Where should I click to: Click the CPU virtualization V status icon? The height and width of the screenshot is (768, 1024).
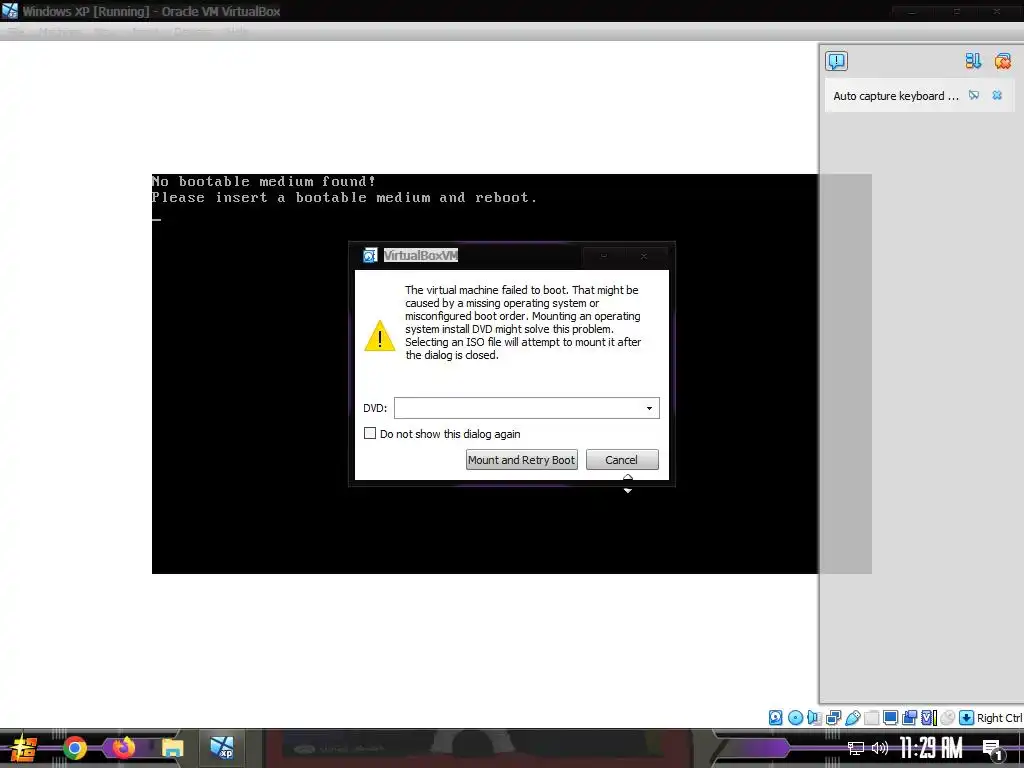[x=929, y=718]
